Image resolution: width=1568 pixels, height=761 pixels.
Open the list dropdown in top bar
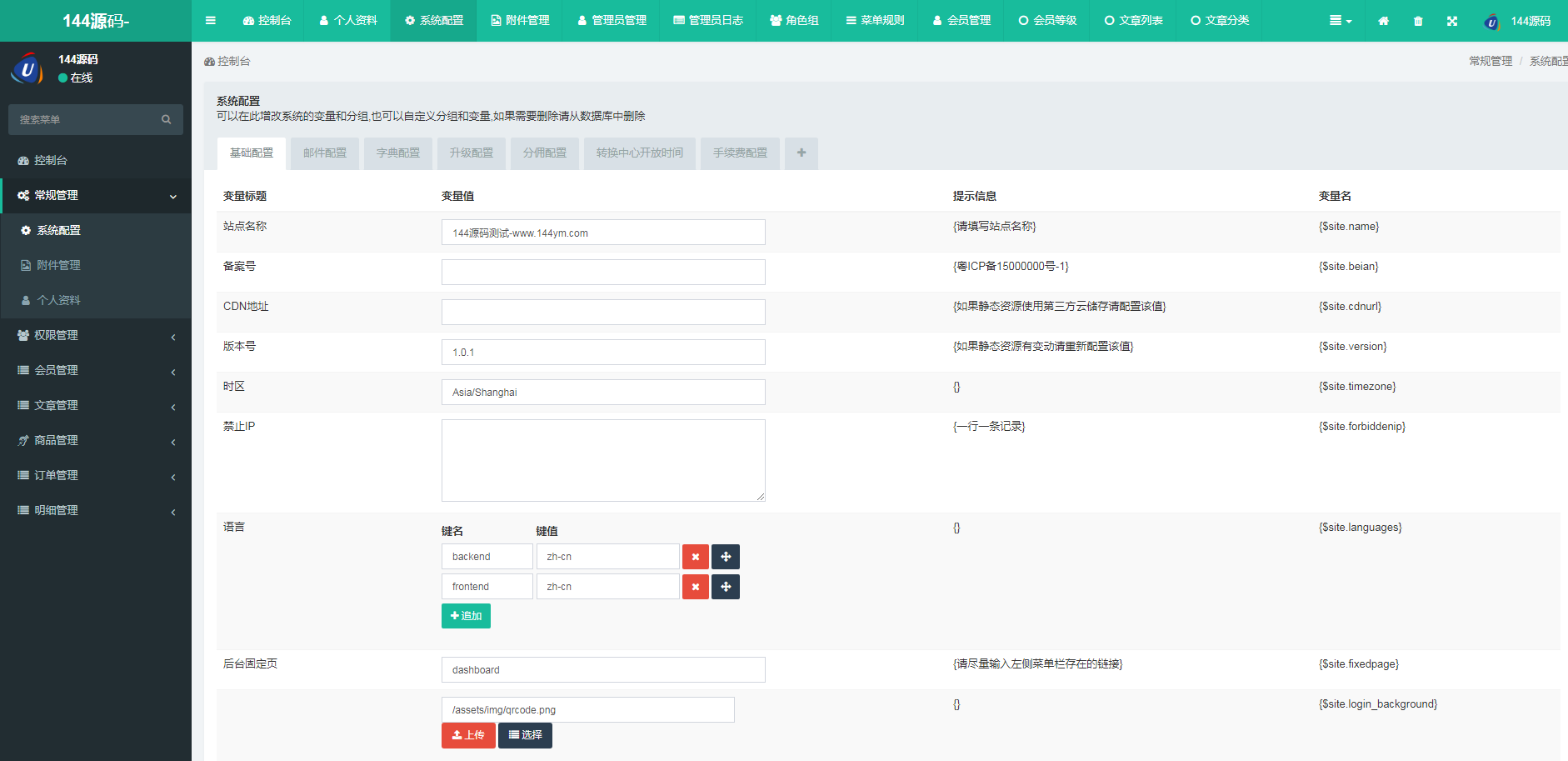click(x=1341, y=21)
